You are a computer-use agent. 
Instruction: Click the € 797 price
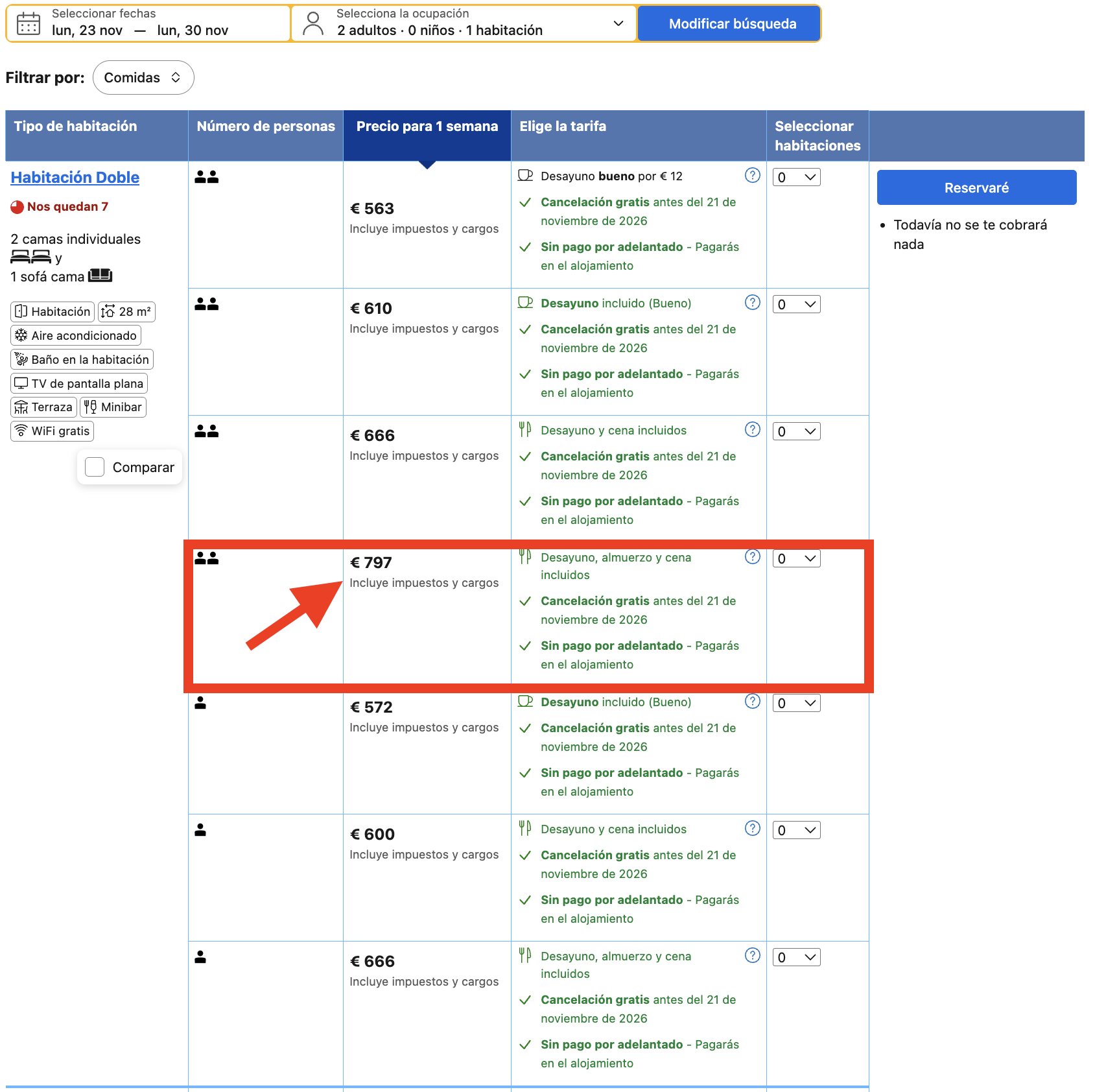pyautogui.click(x=371, y=563)
